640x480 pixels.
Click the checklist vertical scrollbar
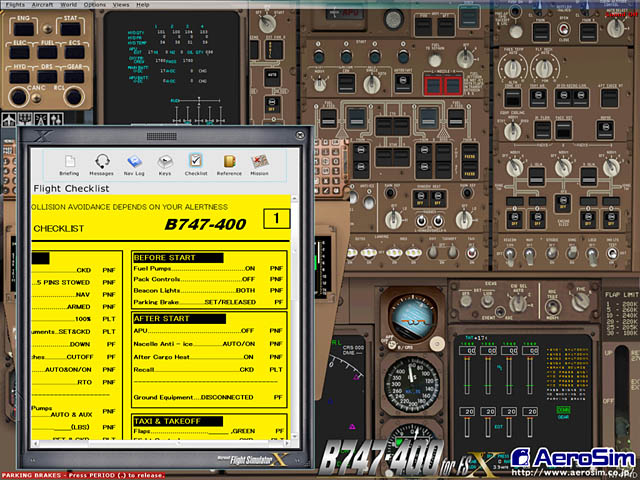click(x=295, y=320)
